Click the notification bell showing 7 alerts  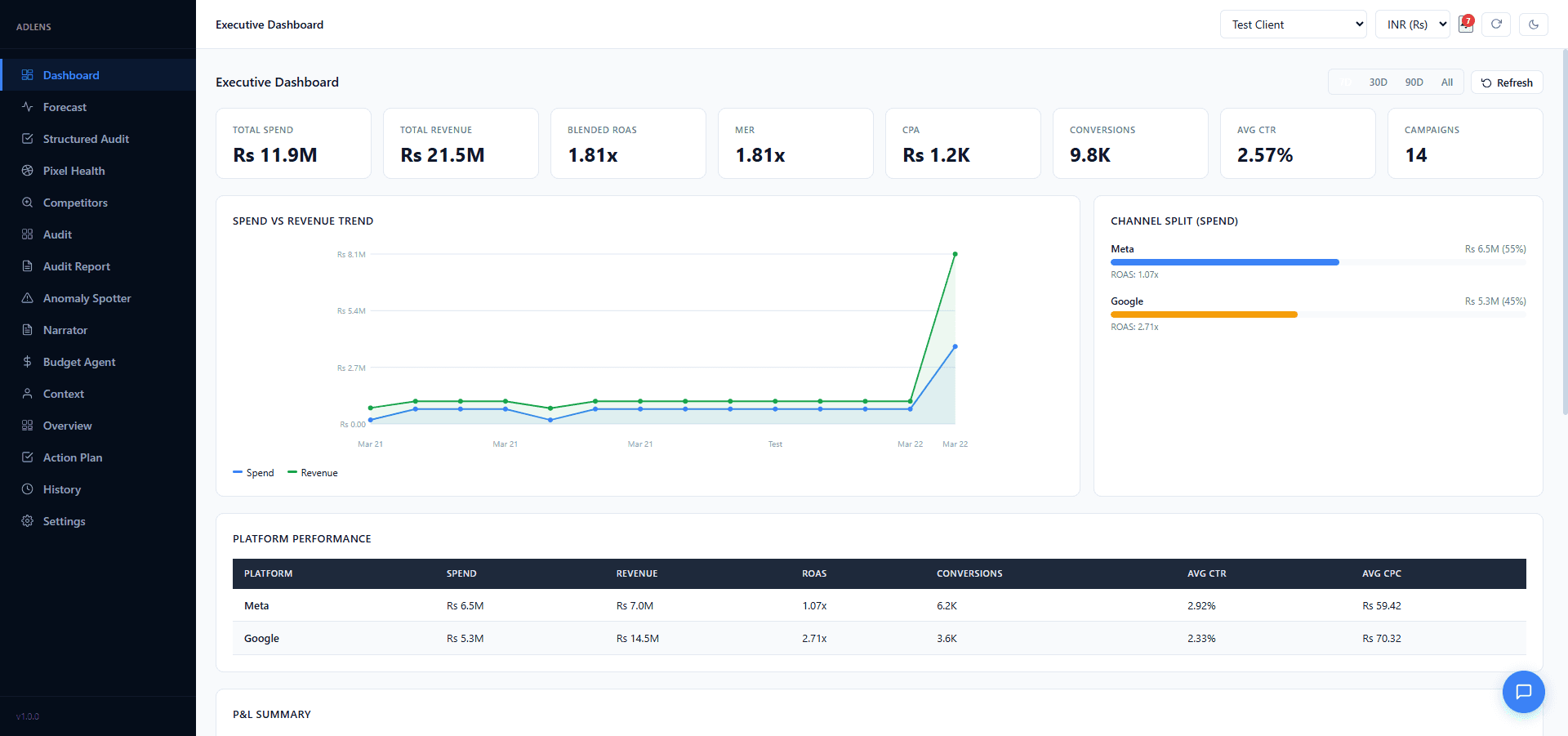click(1465, 24)
